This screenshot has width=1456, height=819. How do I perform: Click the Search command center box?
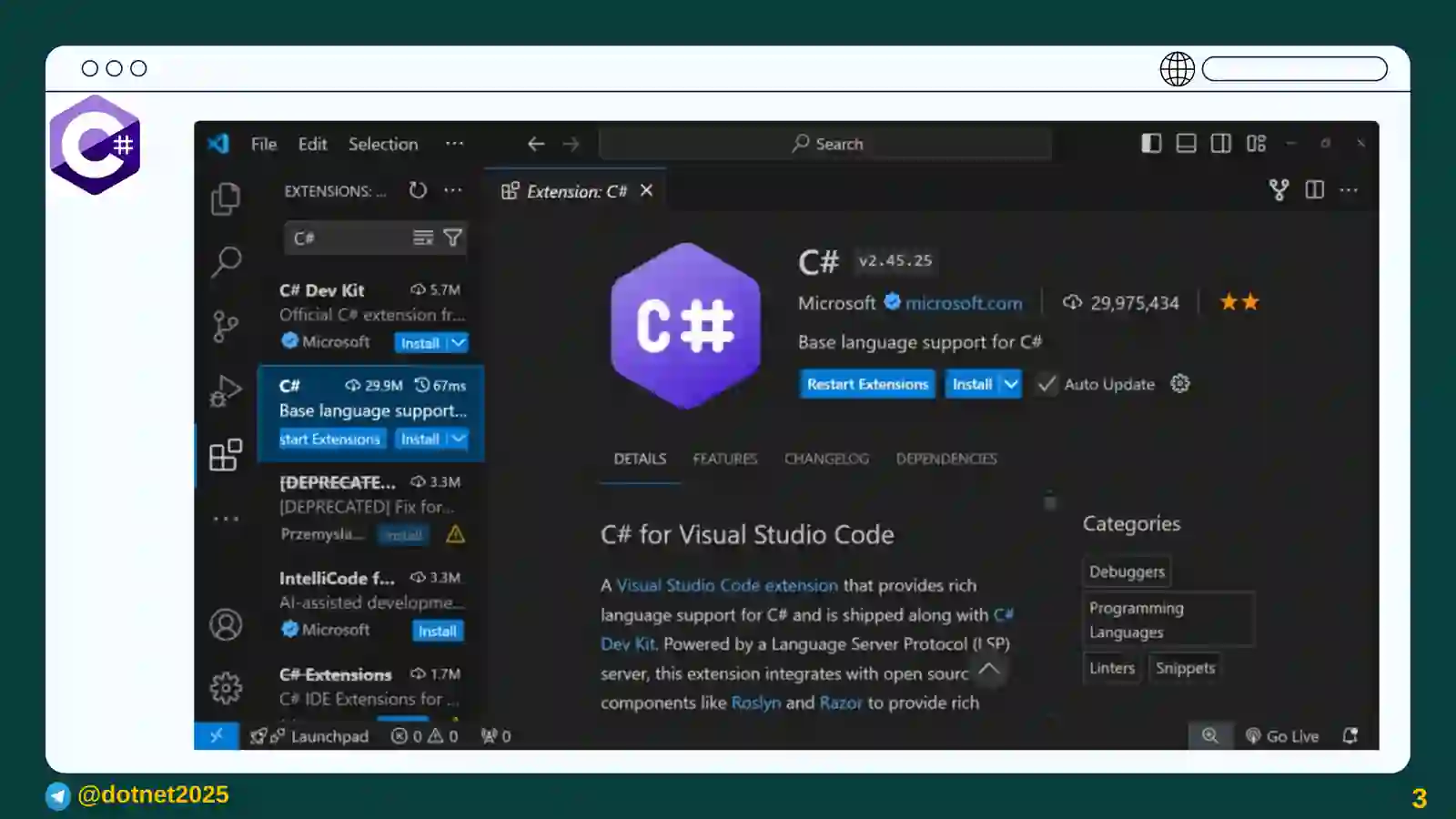click(826, 144)
